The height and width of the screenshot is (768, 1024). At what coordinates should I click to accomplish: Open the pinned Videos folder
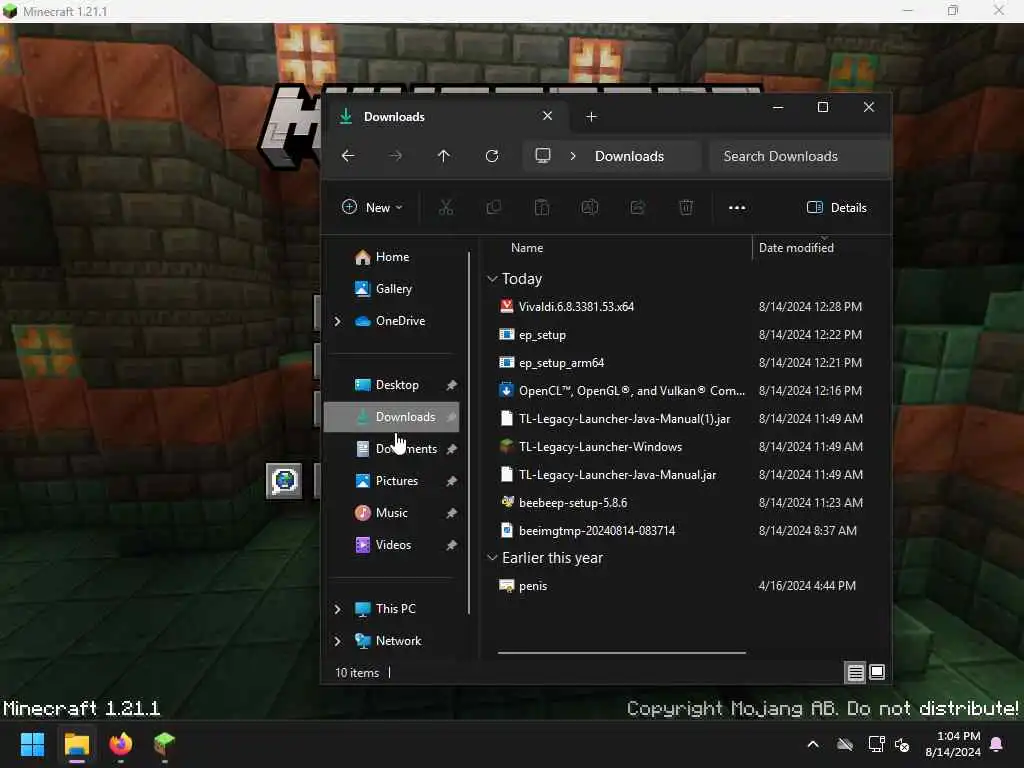pos(392,545)
